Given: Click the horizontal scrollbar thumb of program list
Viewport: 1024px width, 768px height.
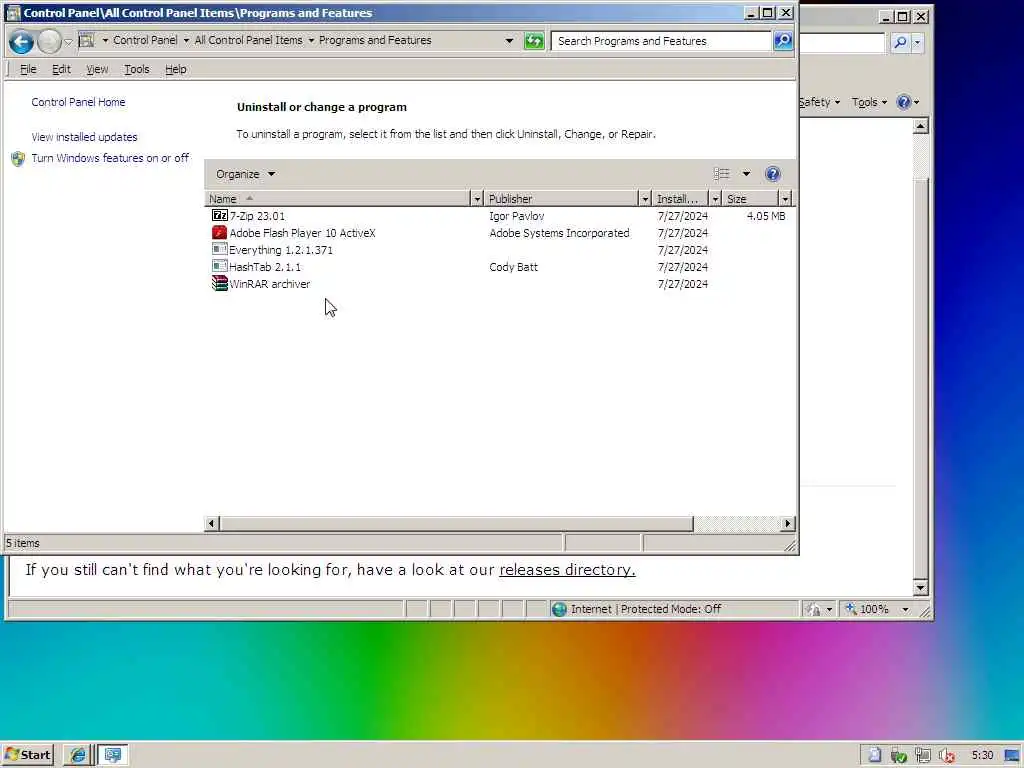Looking at the screenshot, I should pos(456,523).
